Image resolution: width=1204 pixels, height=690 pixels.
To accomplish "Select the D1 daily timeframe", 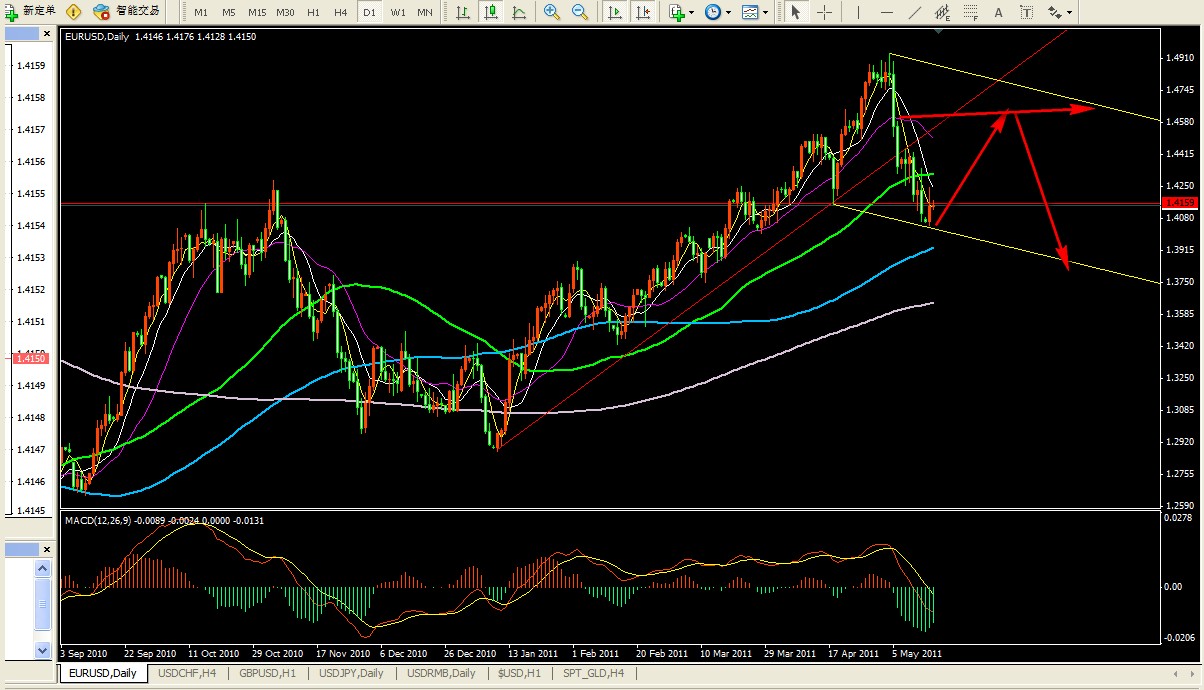I will pyautogui.click(x=369, y=12).
